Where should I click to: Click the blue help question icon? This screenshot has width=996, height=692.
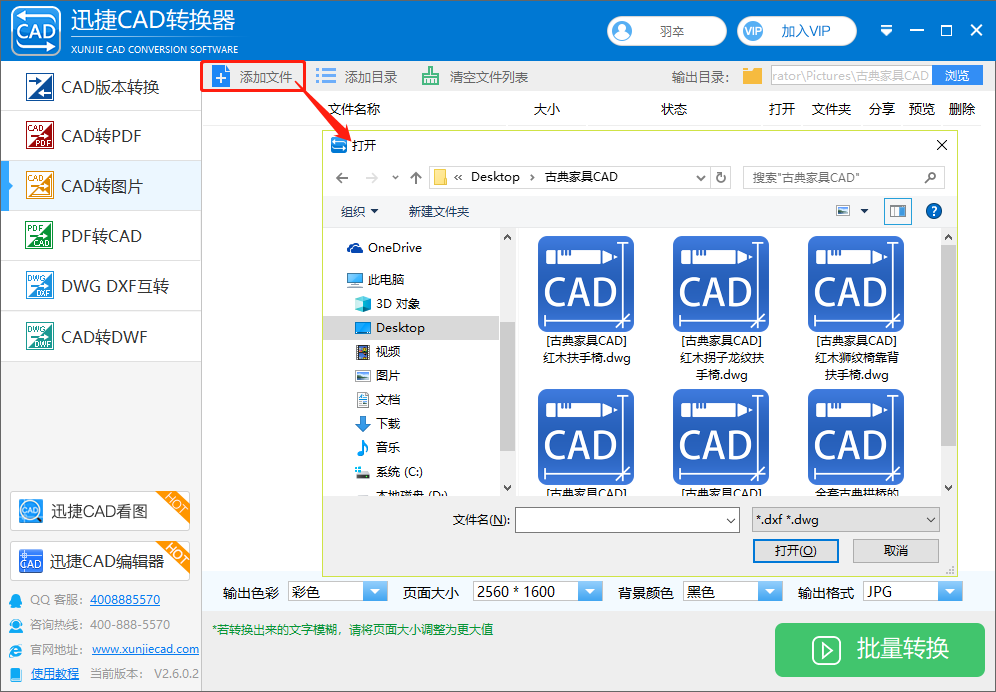tap(934, 211)
